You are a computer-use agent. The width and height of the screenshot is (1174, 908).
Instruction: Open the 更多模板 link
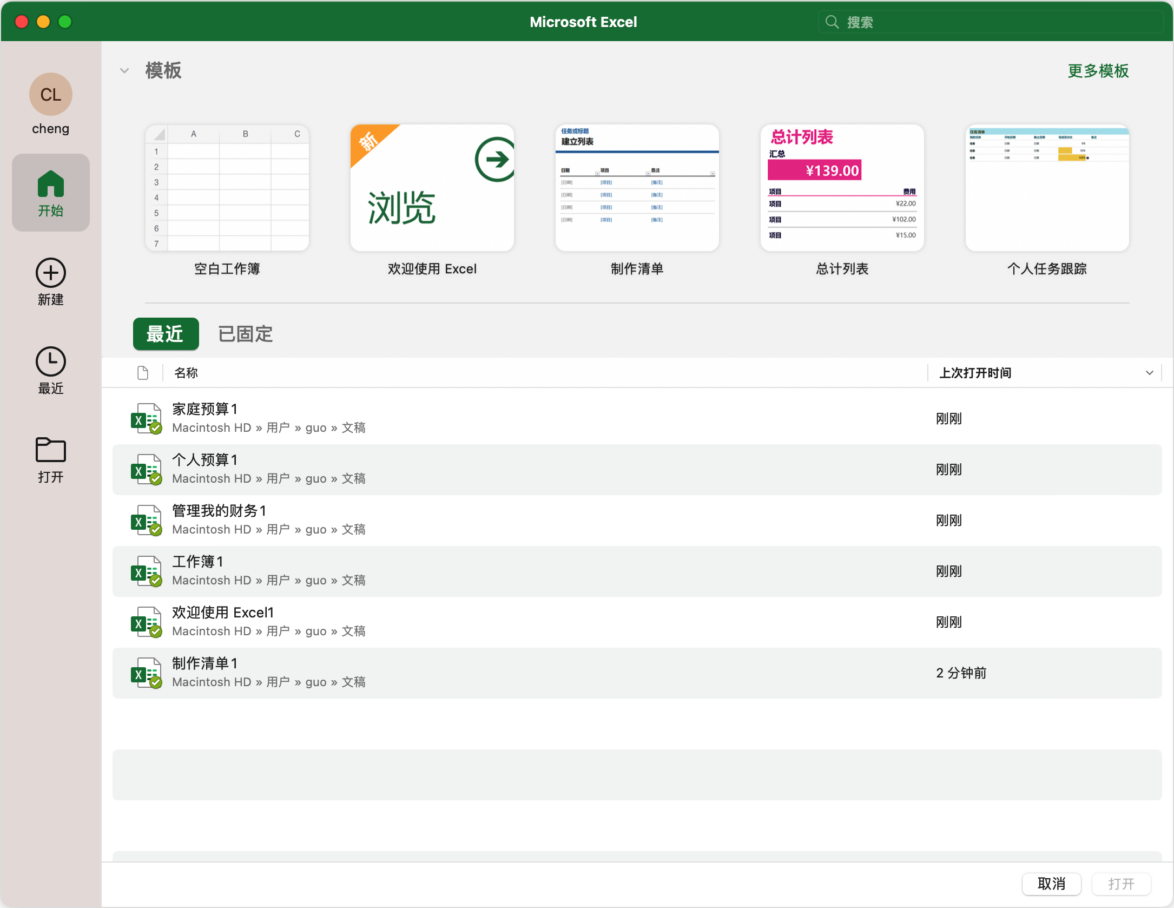pos(1098,71)
